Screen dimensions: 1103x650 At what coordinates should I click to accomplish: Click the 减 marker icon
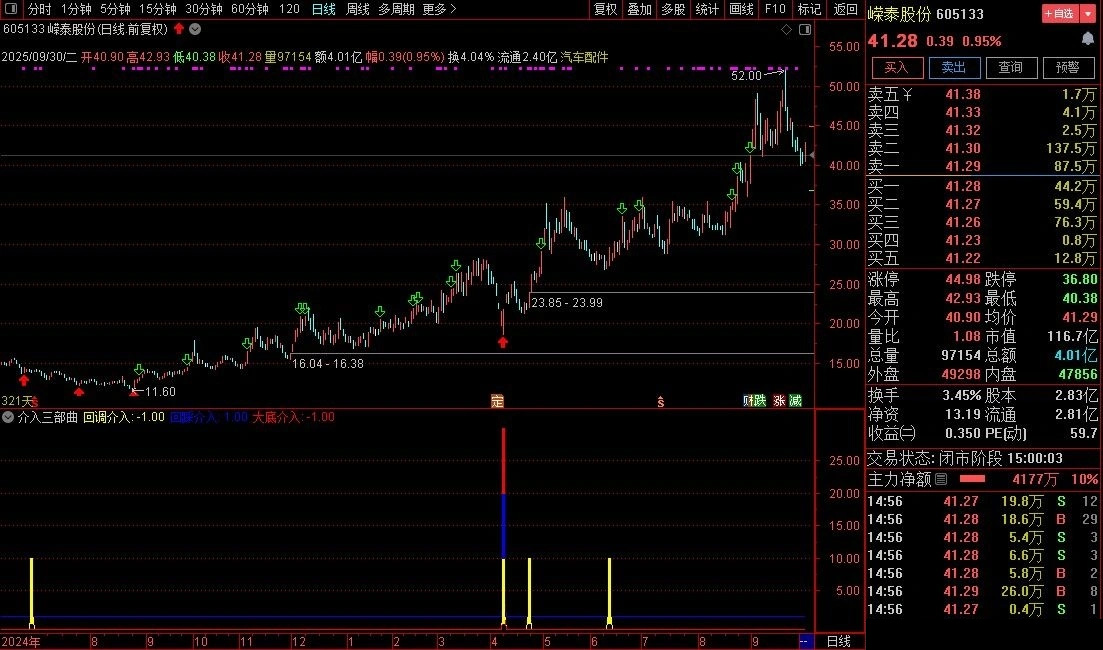(x=795, y=401)
